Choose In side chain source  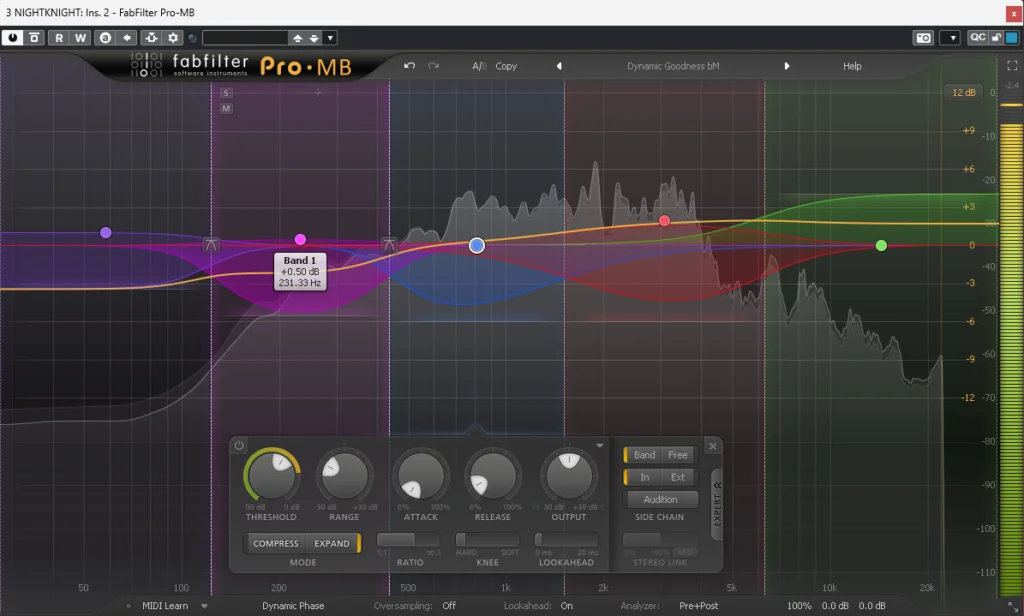point(645,478)
